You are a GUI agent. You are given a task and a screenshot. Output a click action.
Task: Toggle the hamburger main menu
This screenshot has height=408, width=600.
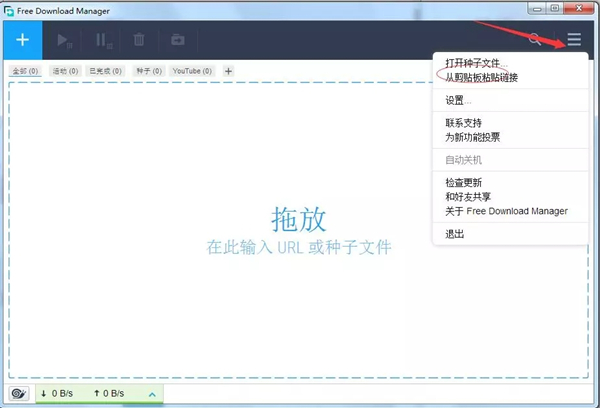(574, 39)
